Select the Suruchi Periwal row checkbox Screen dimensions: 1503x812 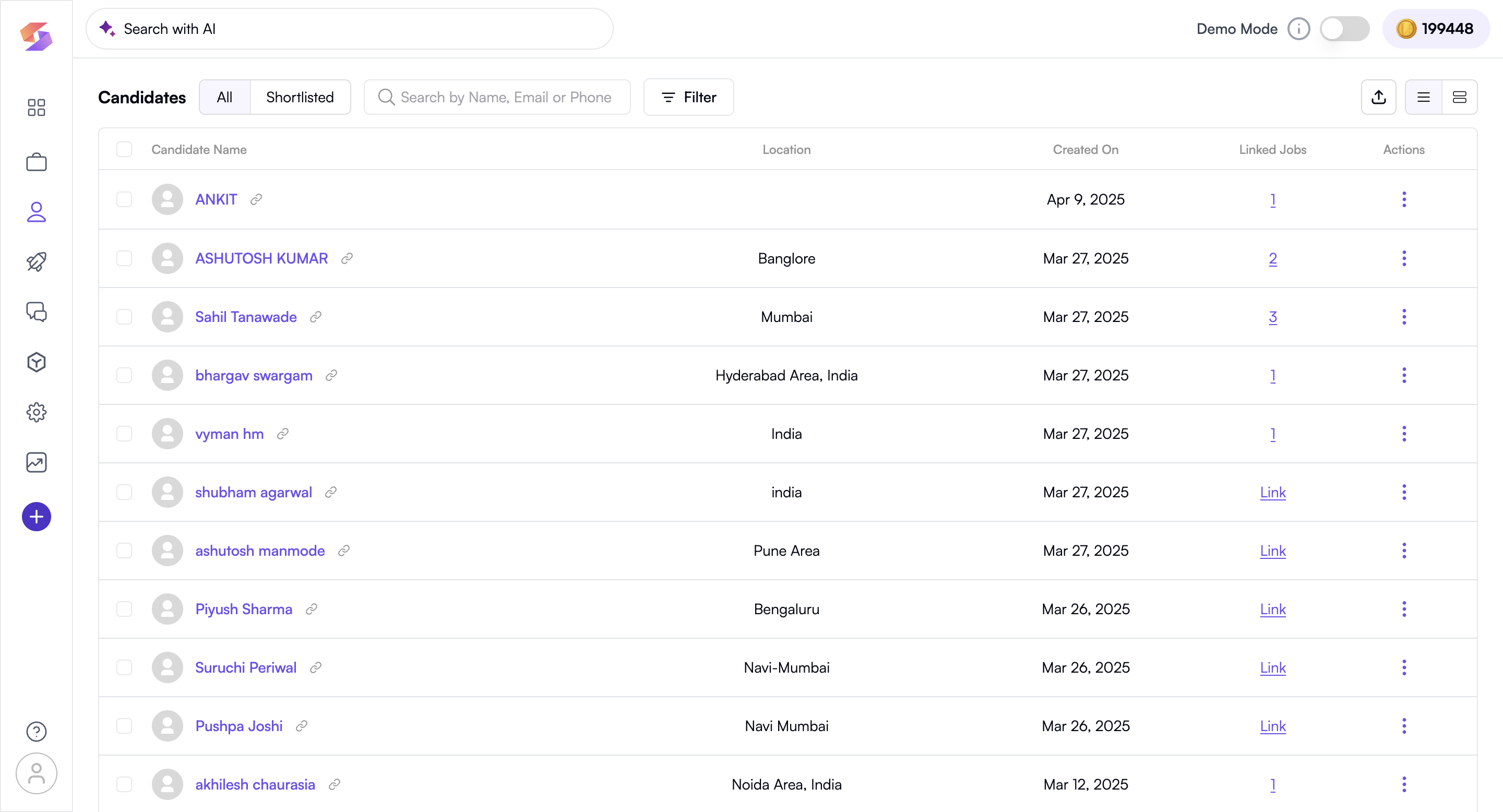[x=124, y=667]
